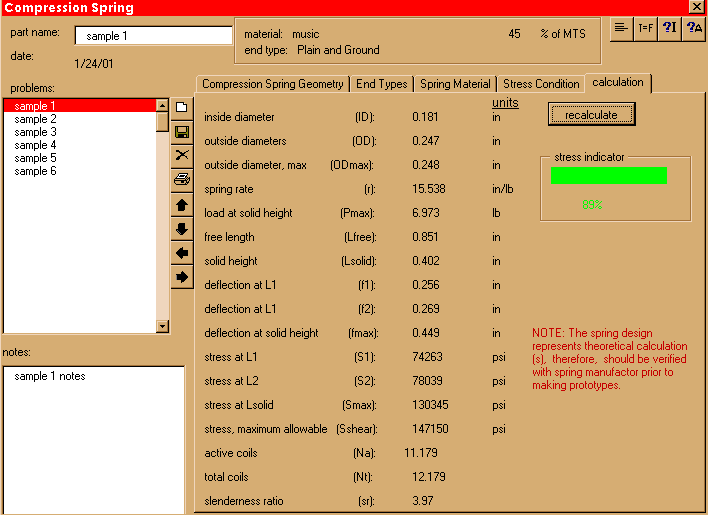Image resolution: width=708 pixels, height=515 pixels.
Task: Click the new problem blank page icon
Action: (x=182, y=107)
